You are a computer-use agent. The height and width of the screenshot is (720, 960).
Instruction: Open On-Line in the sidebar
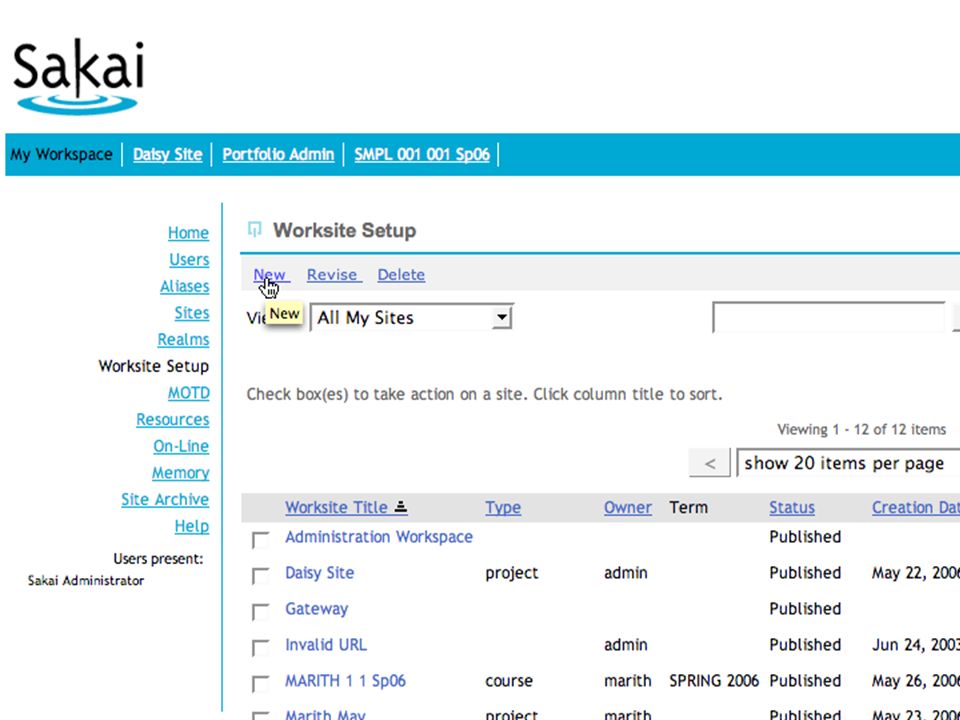point(181,446)
